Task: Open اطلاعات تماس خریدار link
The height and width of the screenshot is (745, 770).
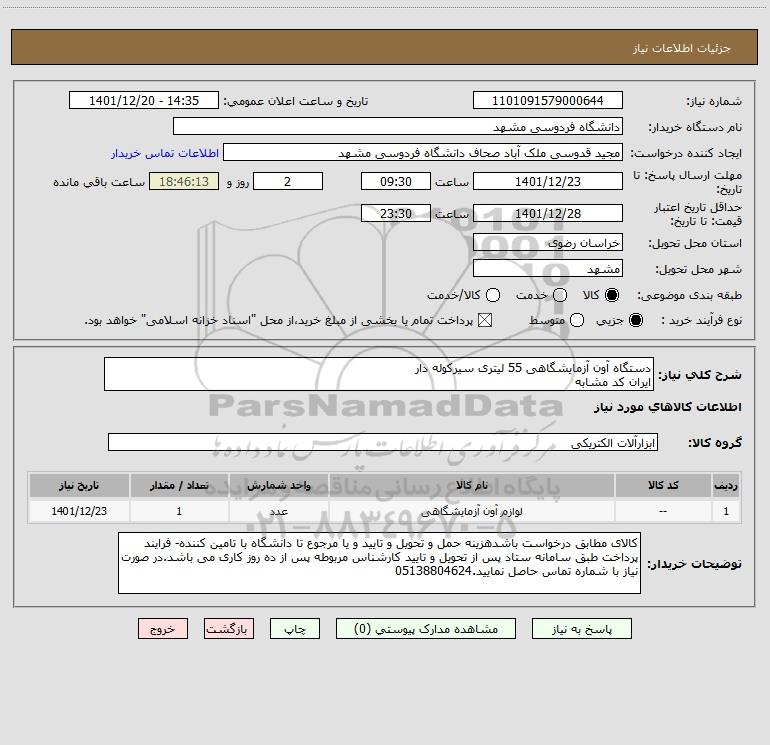Action: coord(165,153)
